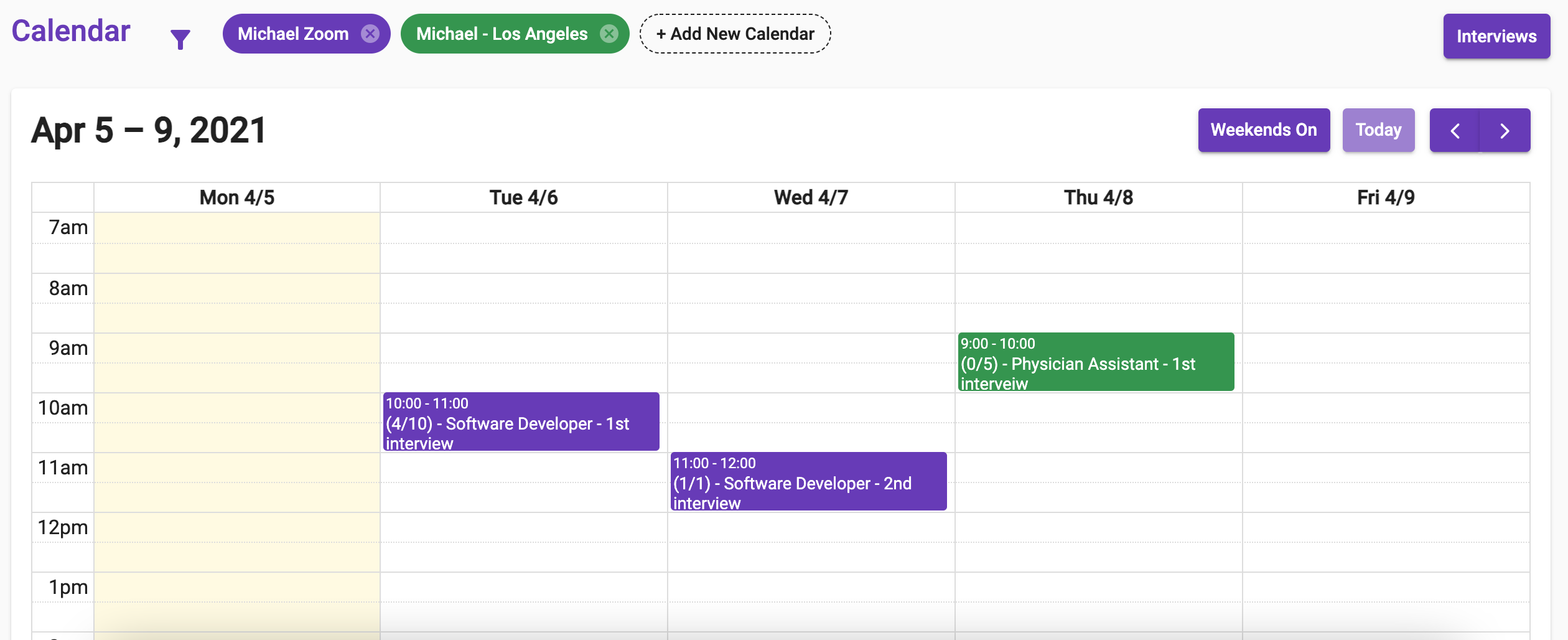
Task: Click Add New Calendar
Action: tap(735, 34)
